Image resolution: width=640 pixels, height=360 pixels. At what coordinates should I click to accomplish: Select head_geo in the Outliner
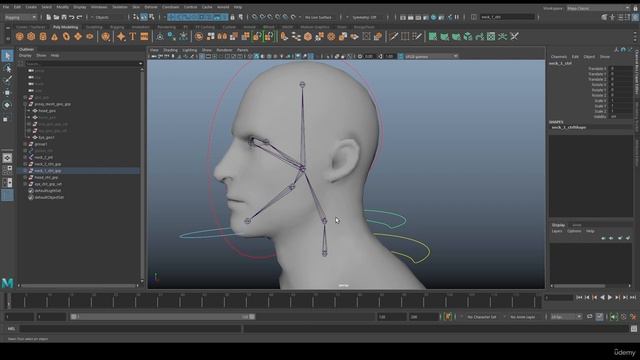point(47,111)
